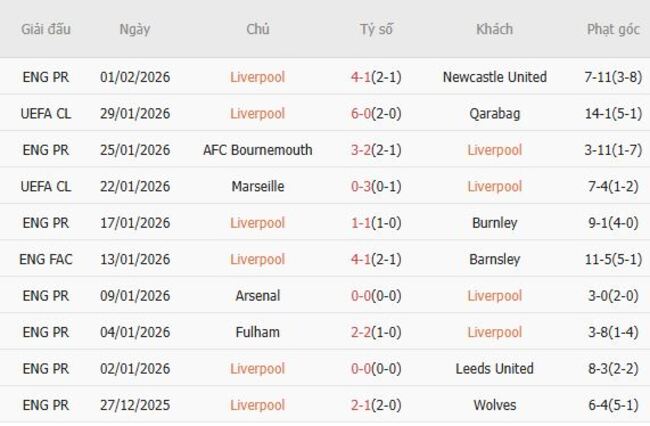Click the Arsenal home team name
Image resolution: width=650 pixels, height=426 pixels.
pyautogui.click(x=257, y=296)
